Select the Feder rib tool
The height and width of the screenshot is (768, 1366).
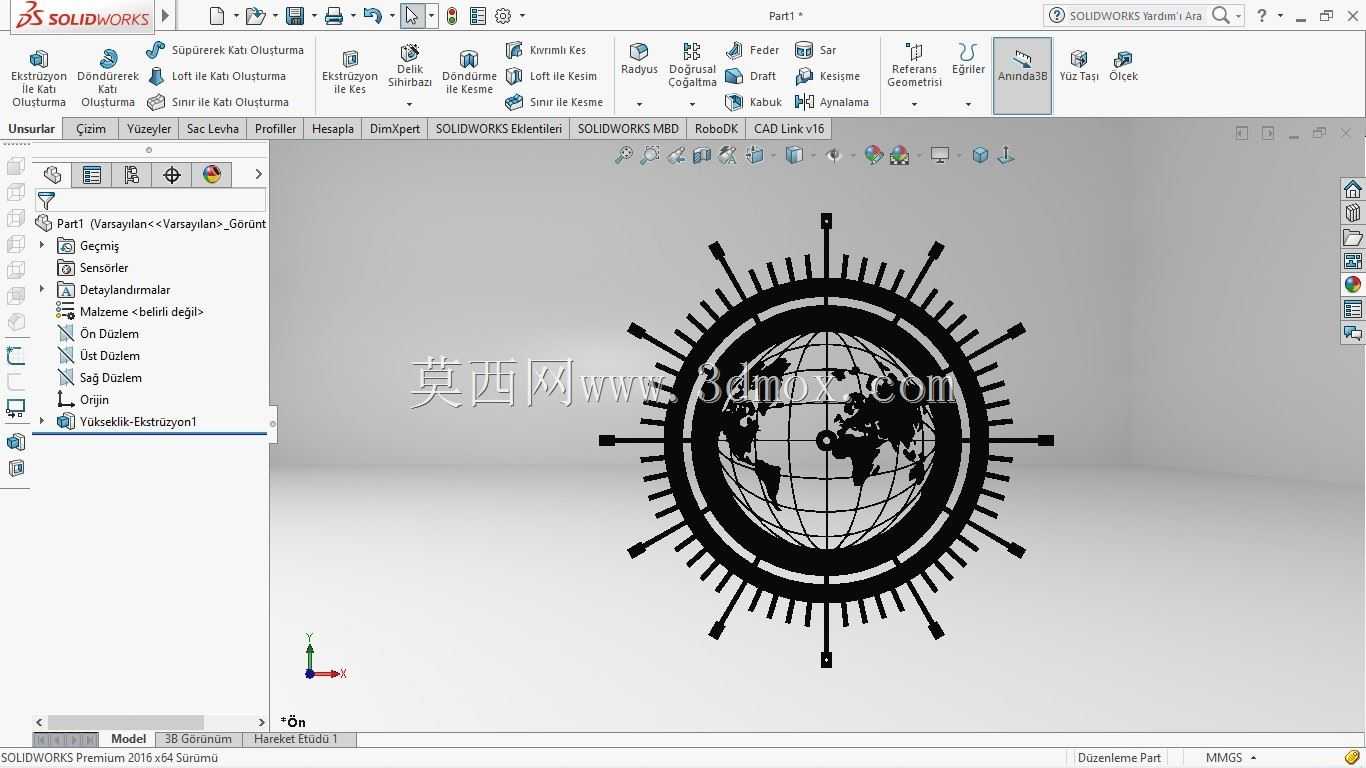pos(753,50)
